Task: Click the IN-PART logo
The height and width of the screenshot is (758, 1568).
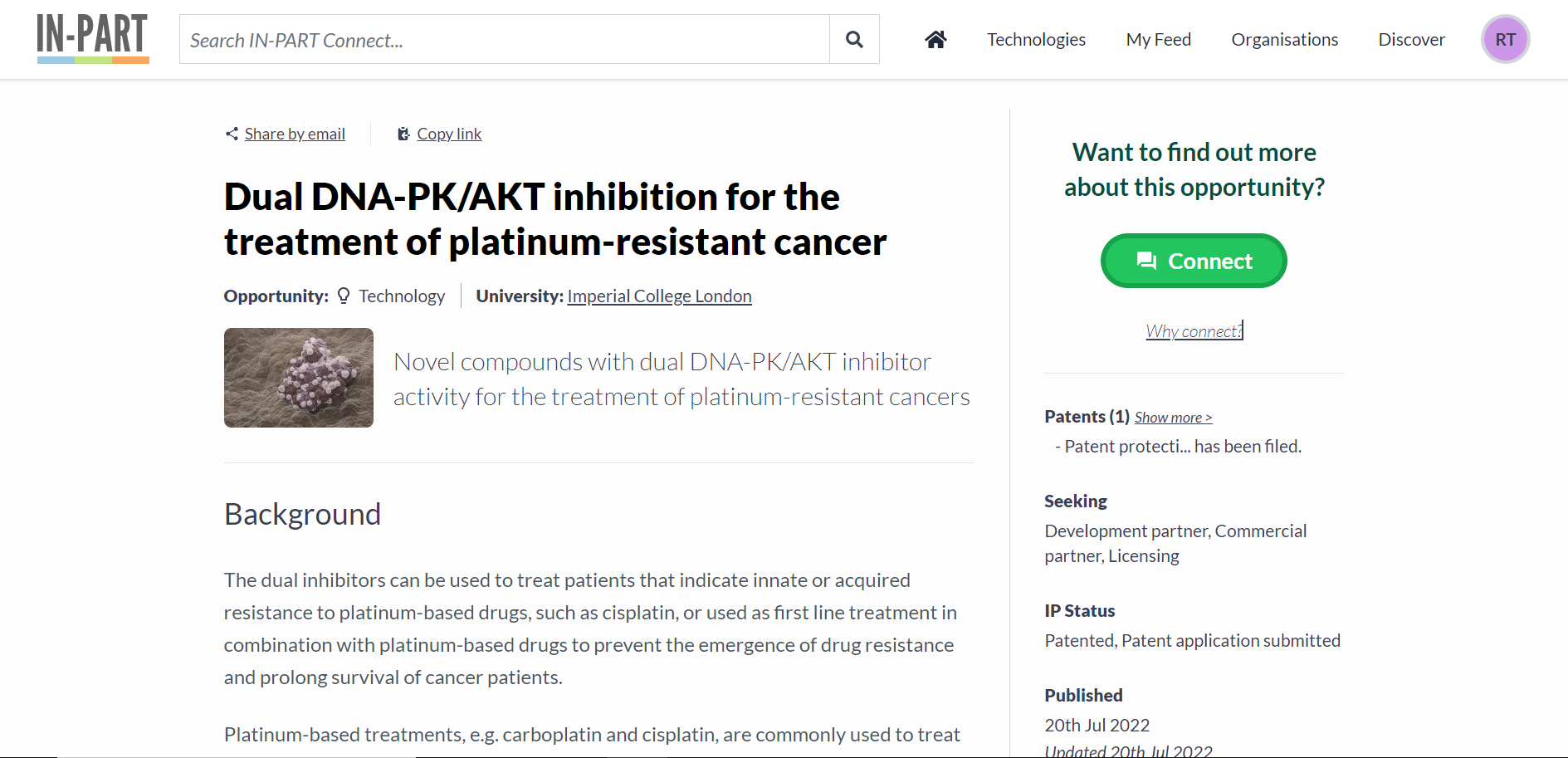Action: [x=93, y=38]
